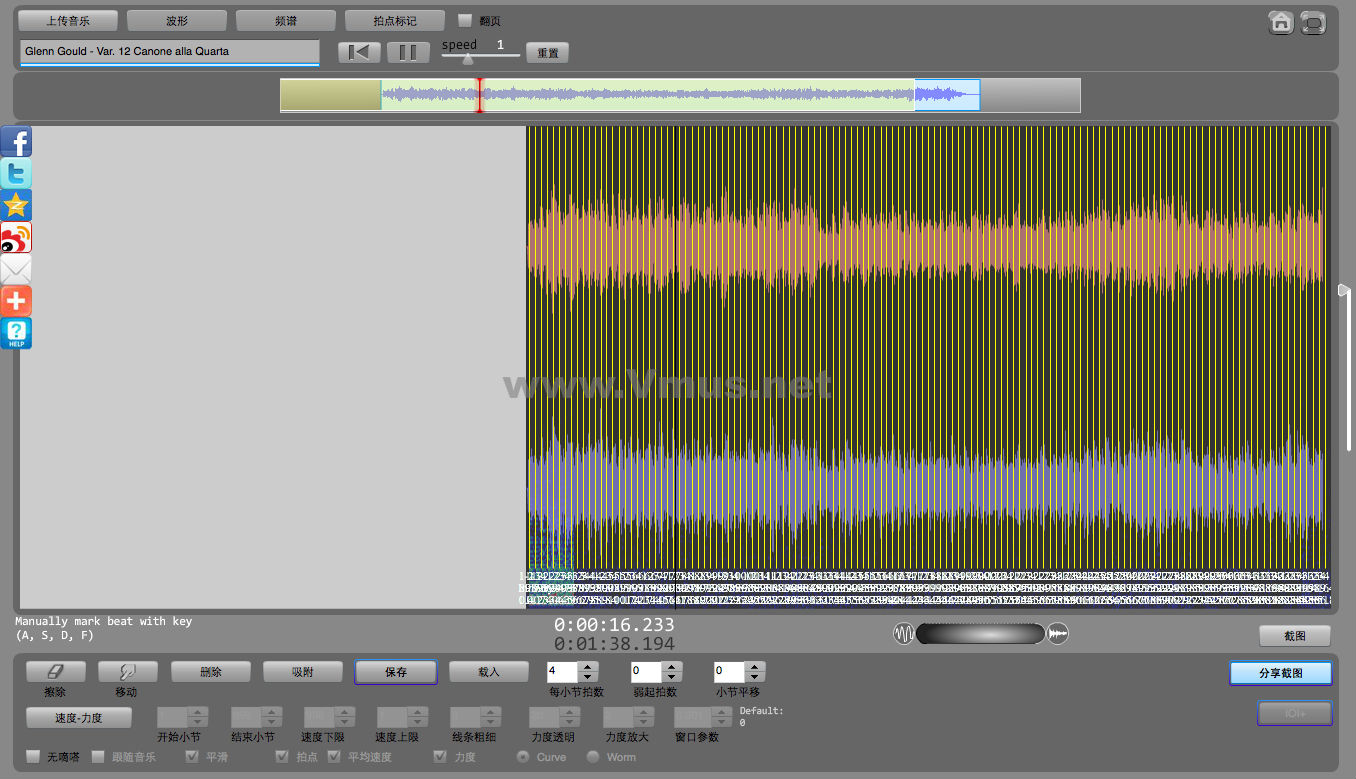Enable the 翻页 page-flip checkbox
Screen dimensions: 1356x779
click(465, 20)
